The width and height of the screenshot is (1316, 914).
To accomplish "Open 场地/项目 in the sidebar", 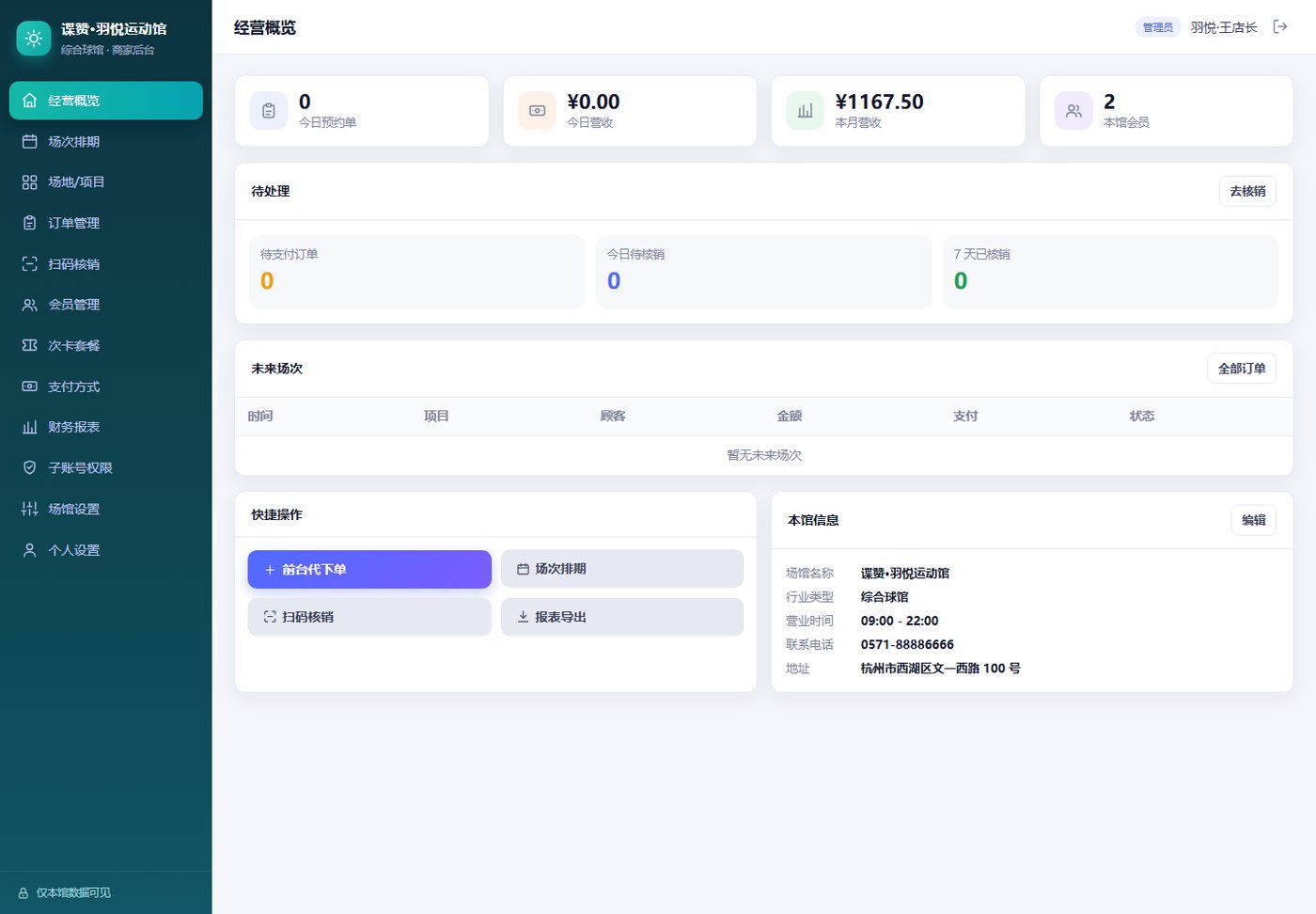I will click(106, 182).
